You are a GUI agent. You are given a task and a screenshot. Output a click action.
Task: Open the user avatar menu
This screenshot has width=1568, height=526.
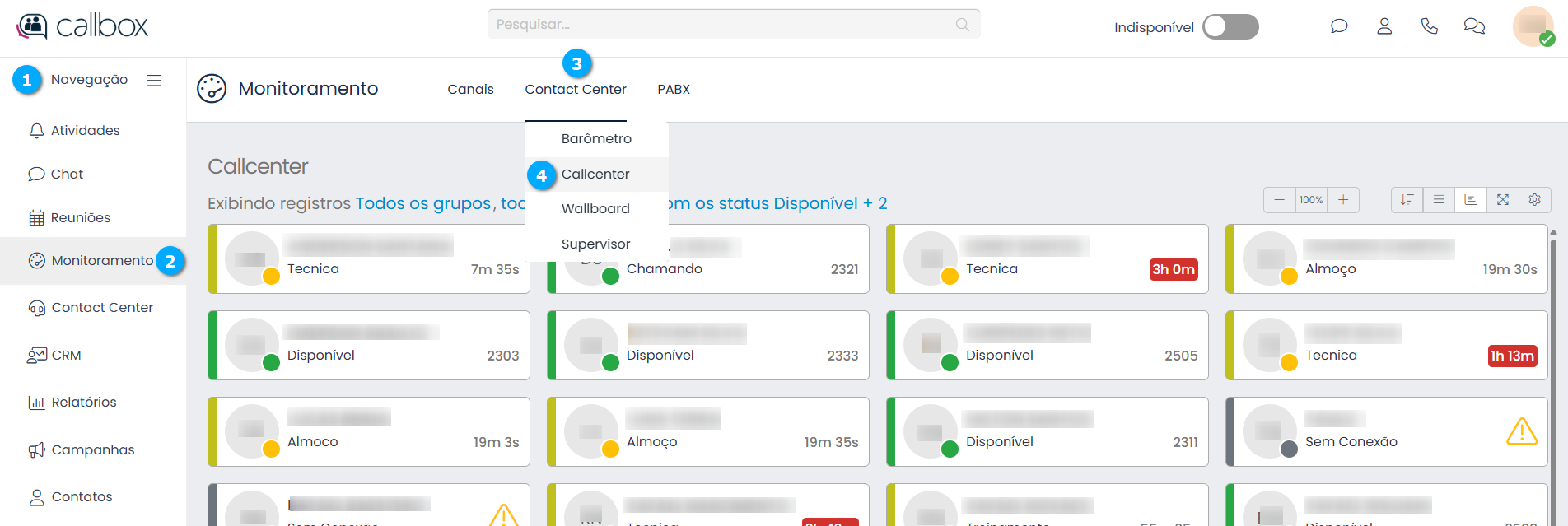[x=1533, y=26]
